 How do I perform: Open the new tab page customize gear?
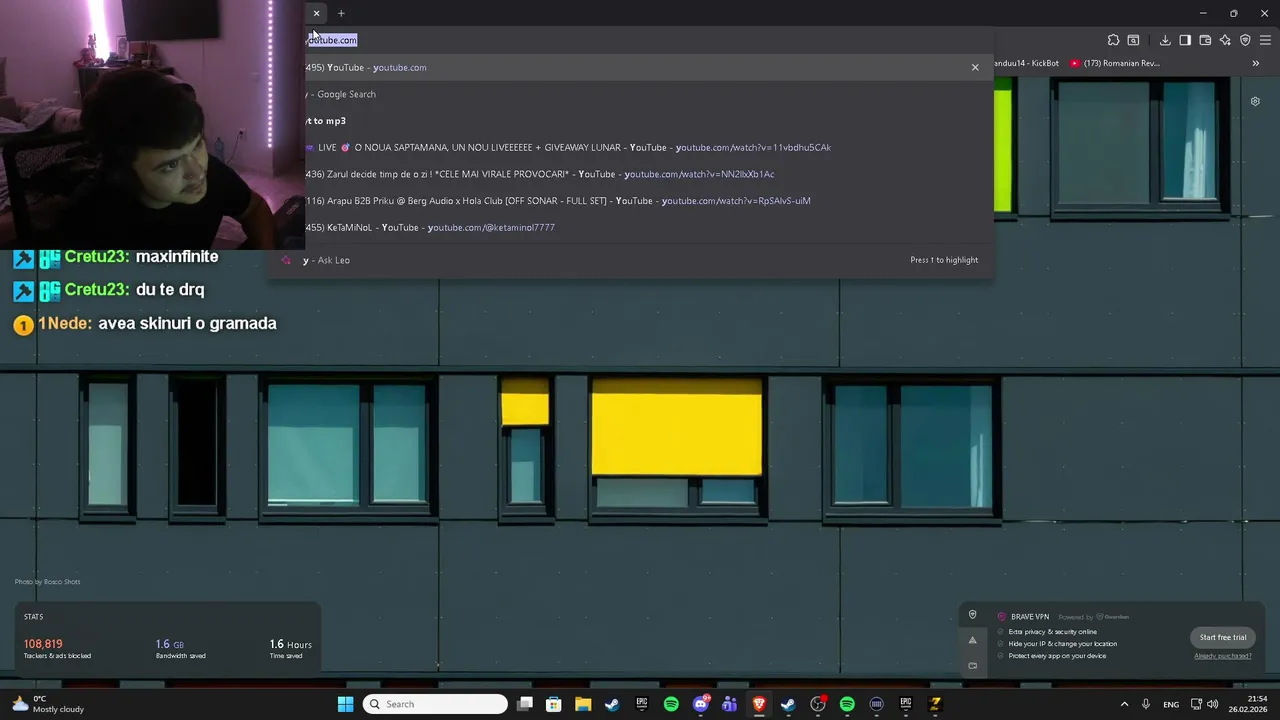pos(1255,101)
